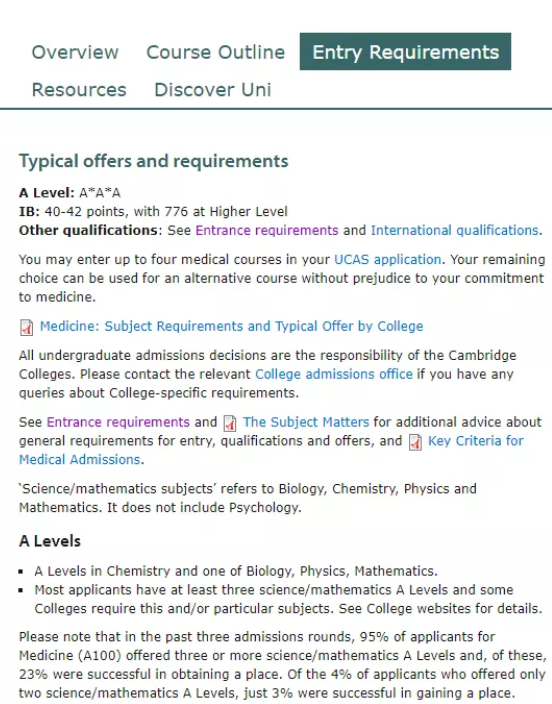The height and width of the screenshot is (704, 552).
Task: Open the Overview tab
Action: (75, 52)
